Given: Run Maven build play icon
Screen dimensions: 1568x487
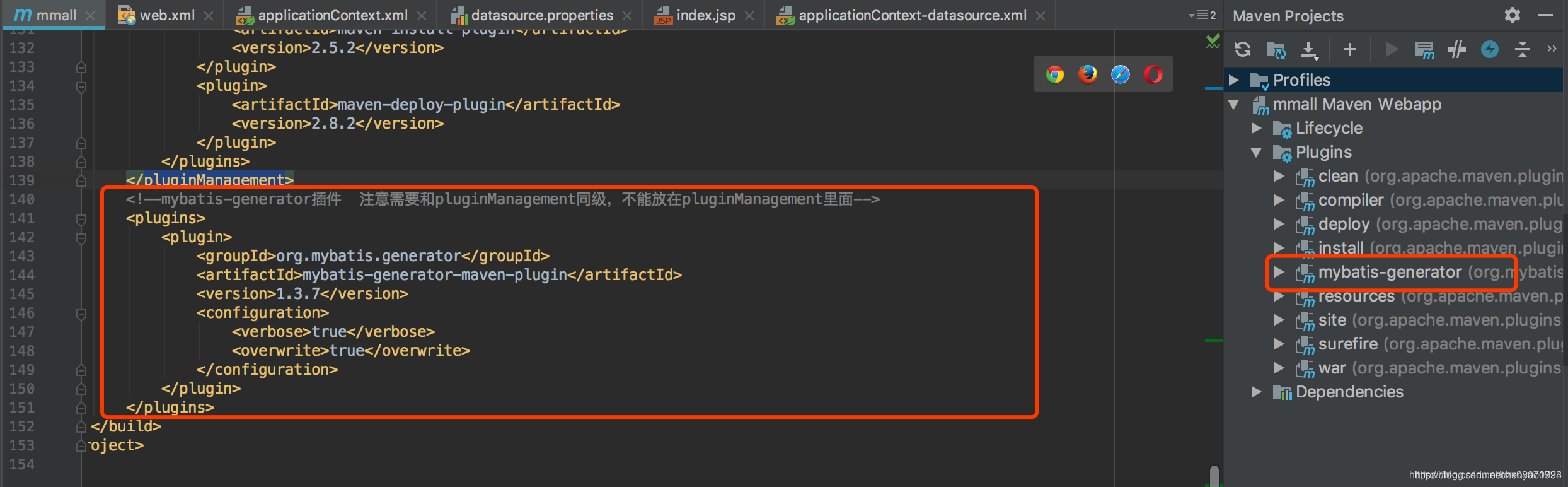Looking at the screenshot, I should [x=1392, y=49].
